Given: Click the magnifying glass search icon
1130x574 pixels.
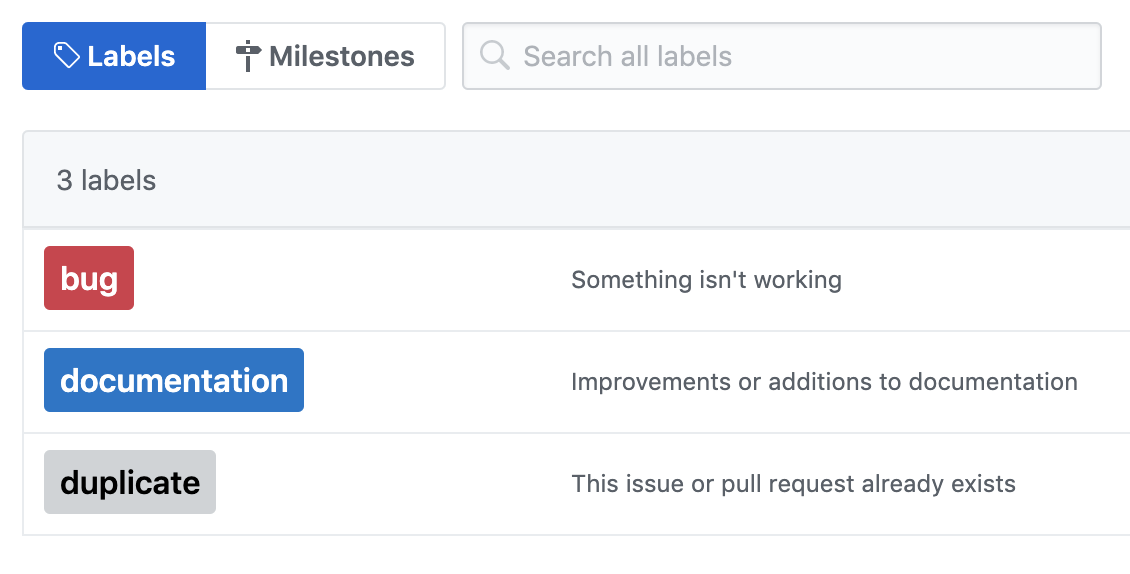Looking at the screenshot, I should (495, 56).
